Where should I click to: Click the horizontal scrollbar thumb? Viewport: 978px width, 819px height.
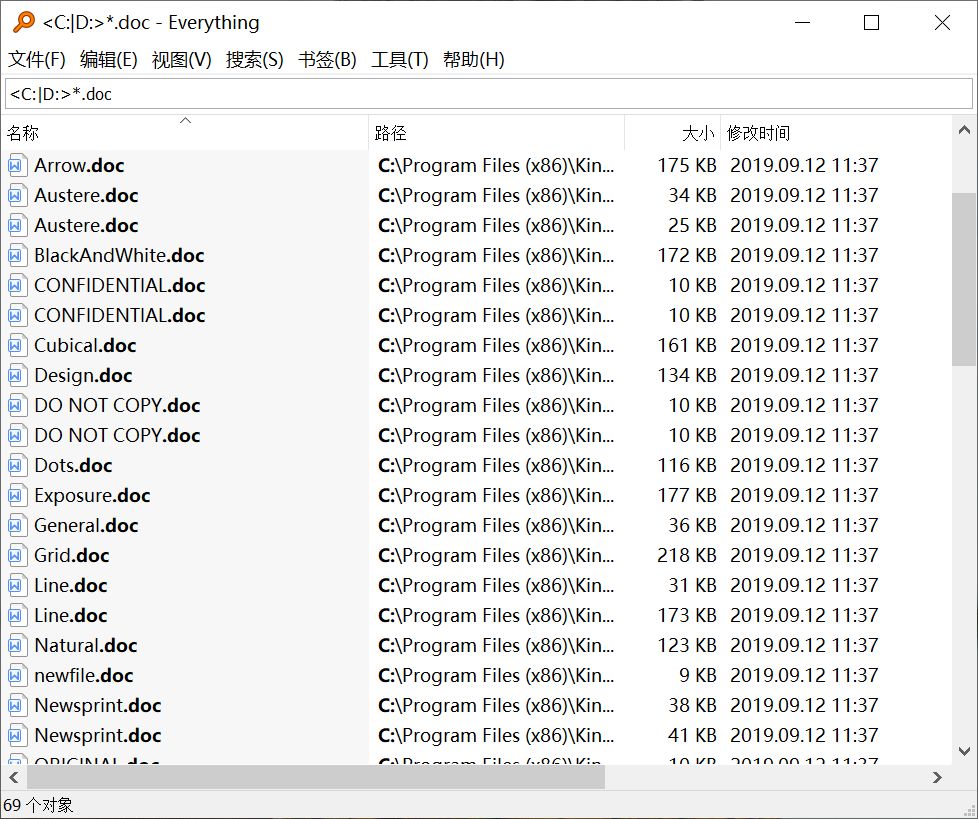click(x=316, y=778)
